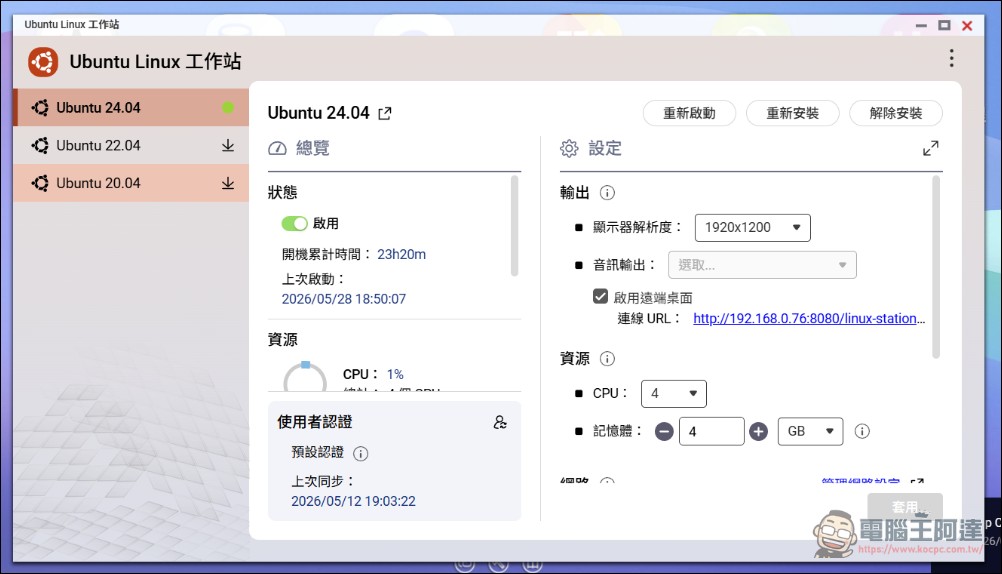Screen dimensions: 1002x574
Task: Select Ubuntu 22.04 in the sidebar
Action: pyautogui.click(x=131, y=145)
